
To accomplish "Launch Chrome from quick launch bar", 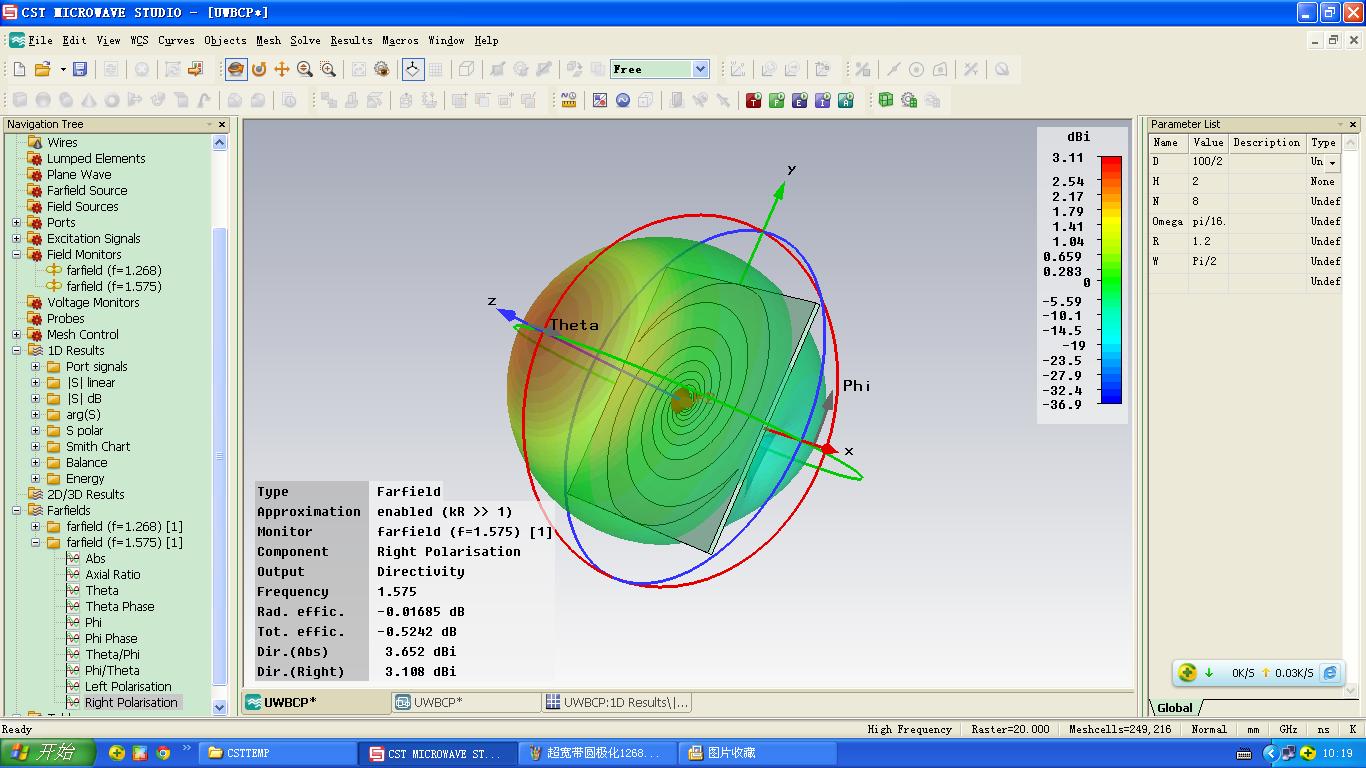I will coord(162,753).
